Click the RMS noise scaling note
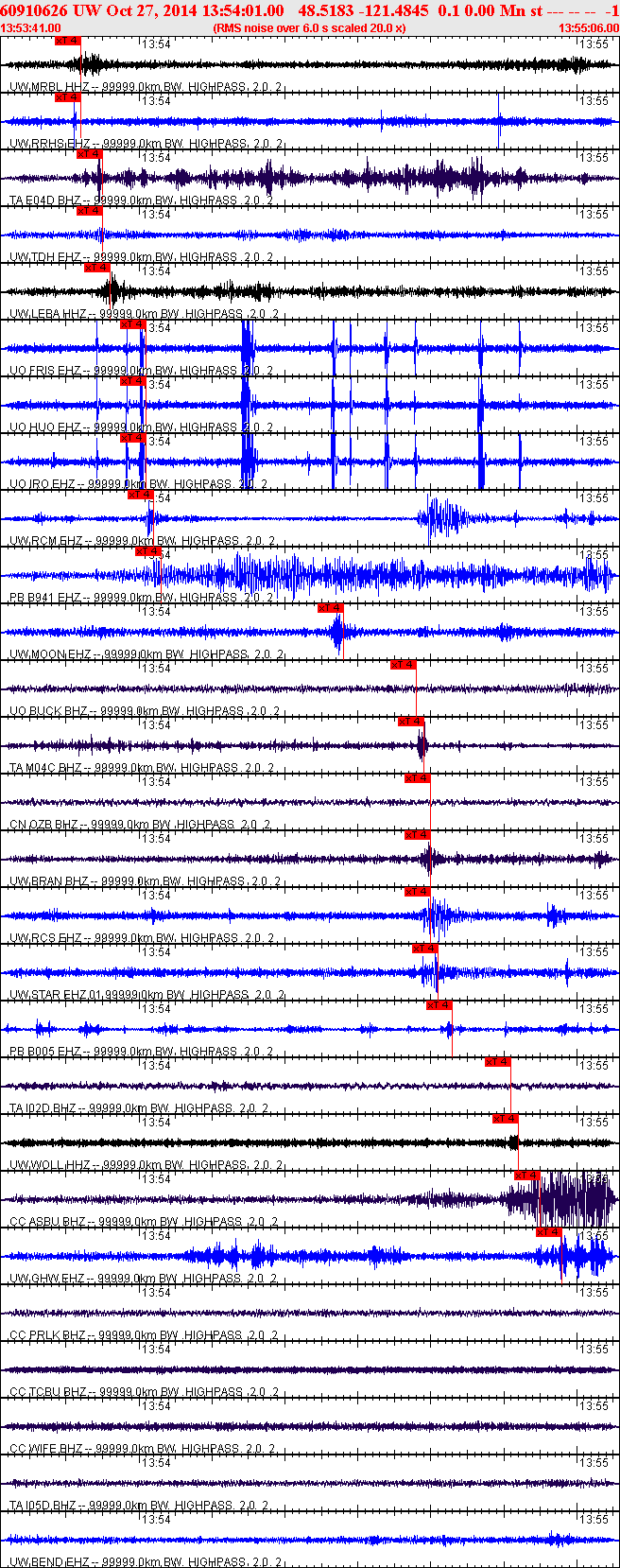The image size is (620, 1568). pos(310,28)
